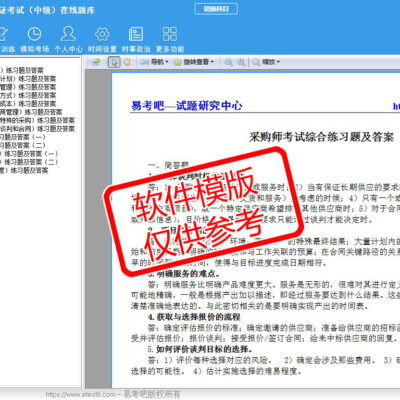
Task: Click heading 5. 如何评价谈判目标的选择
Action: click(200, 349)
